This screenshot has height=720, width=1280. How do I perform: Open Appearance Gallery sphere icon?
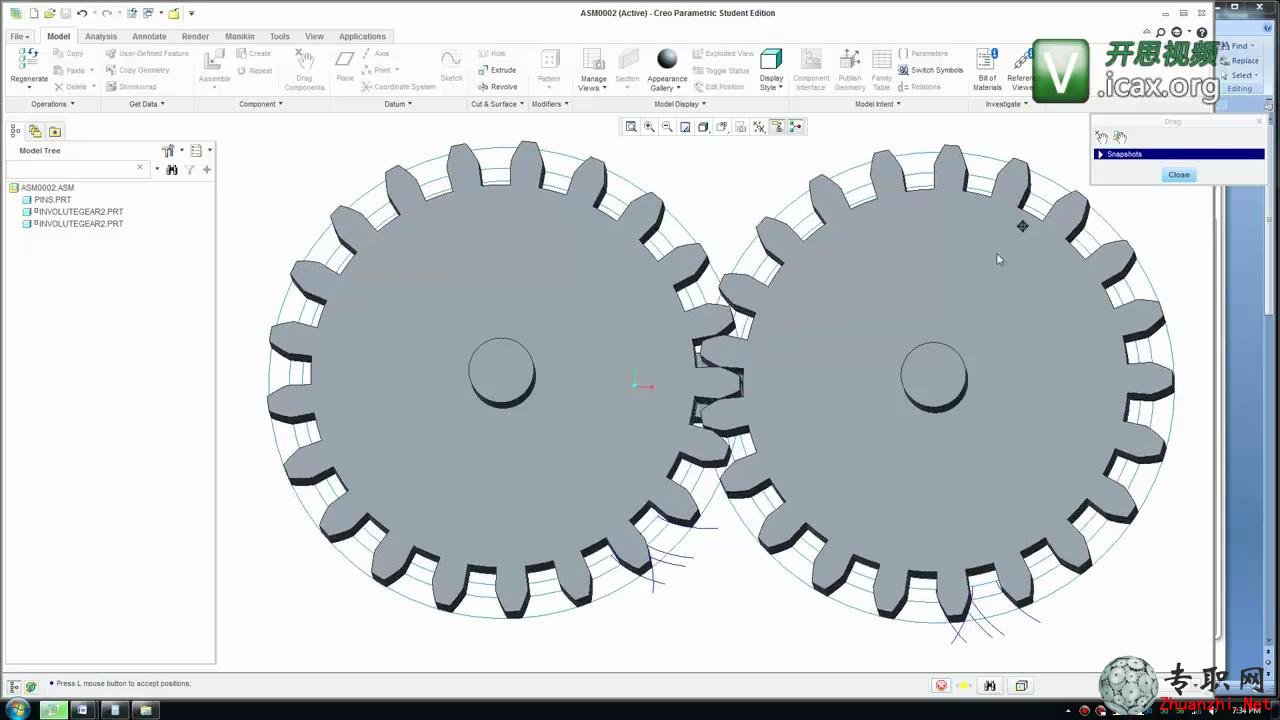pyautogui.click(x=667, y=59)
